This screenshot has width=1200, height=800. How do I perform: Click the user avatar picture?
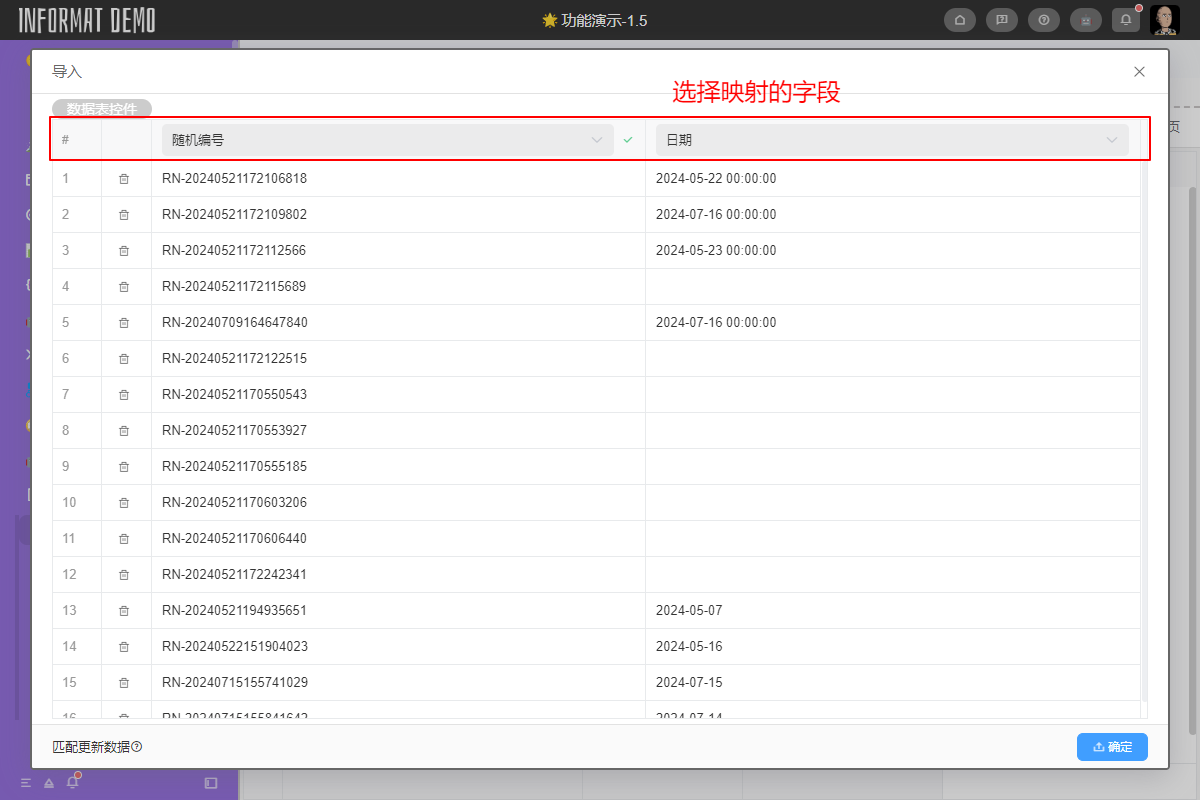[1164, 20]
